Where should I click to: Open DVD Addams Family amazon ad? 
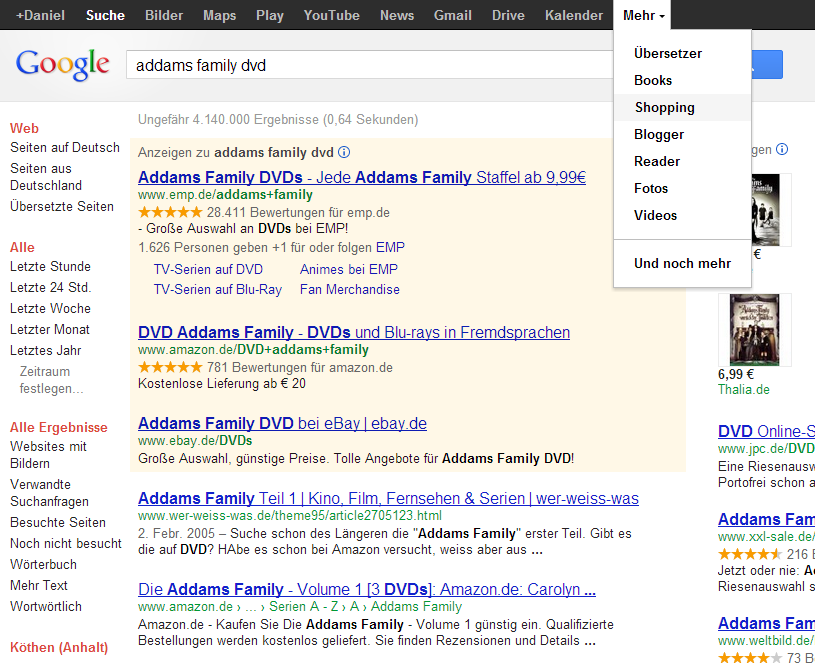point(354,332)
